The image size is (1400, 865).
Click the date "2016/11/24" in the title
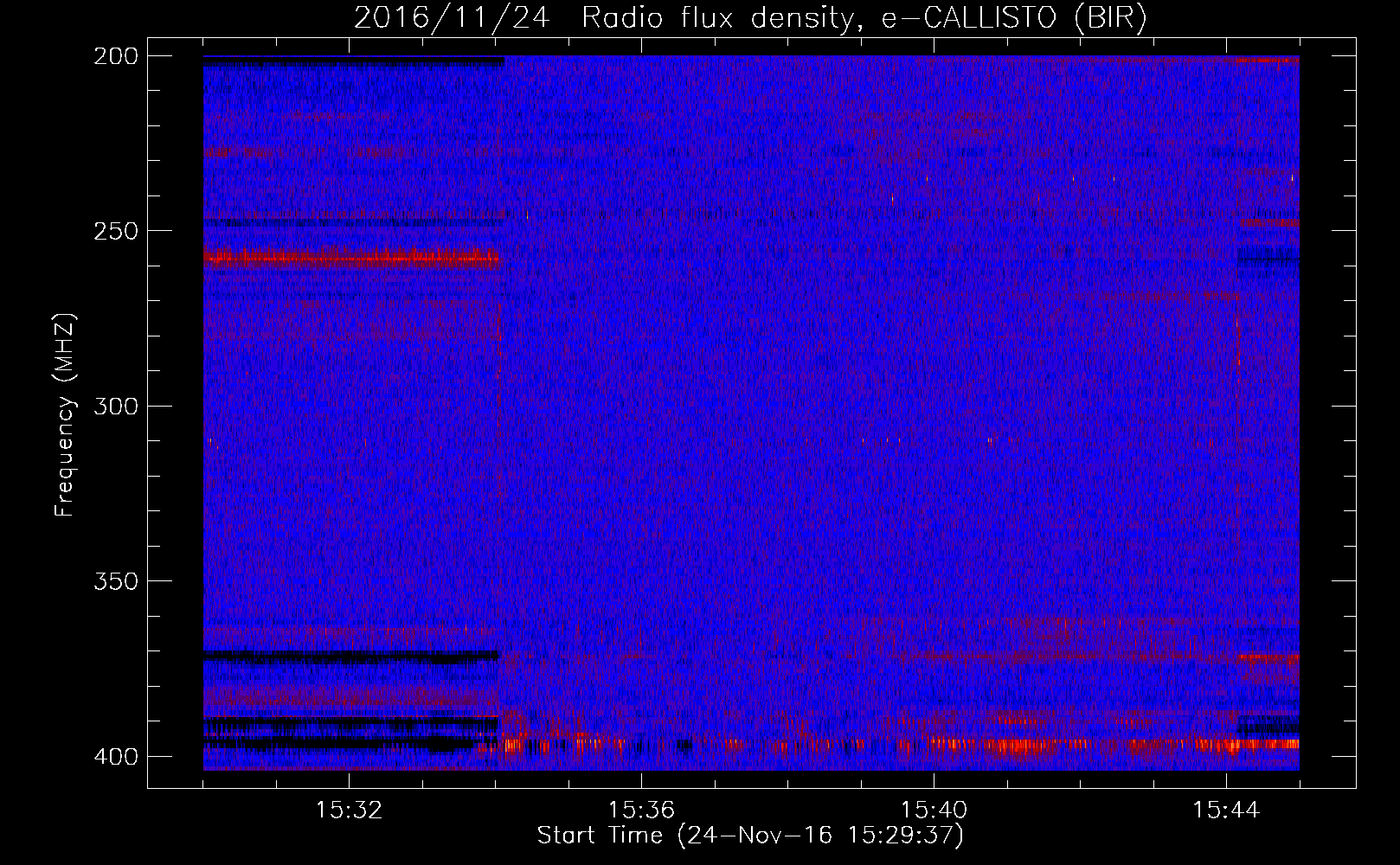pos(451,18)
